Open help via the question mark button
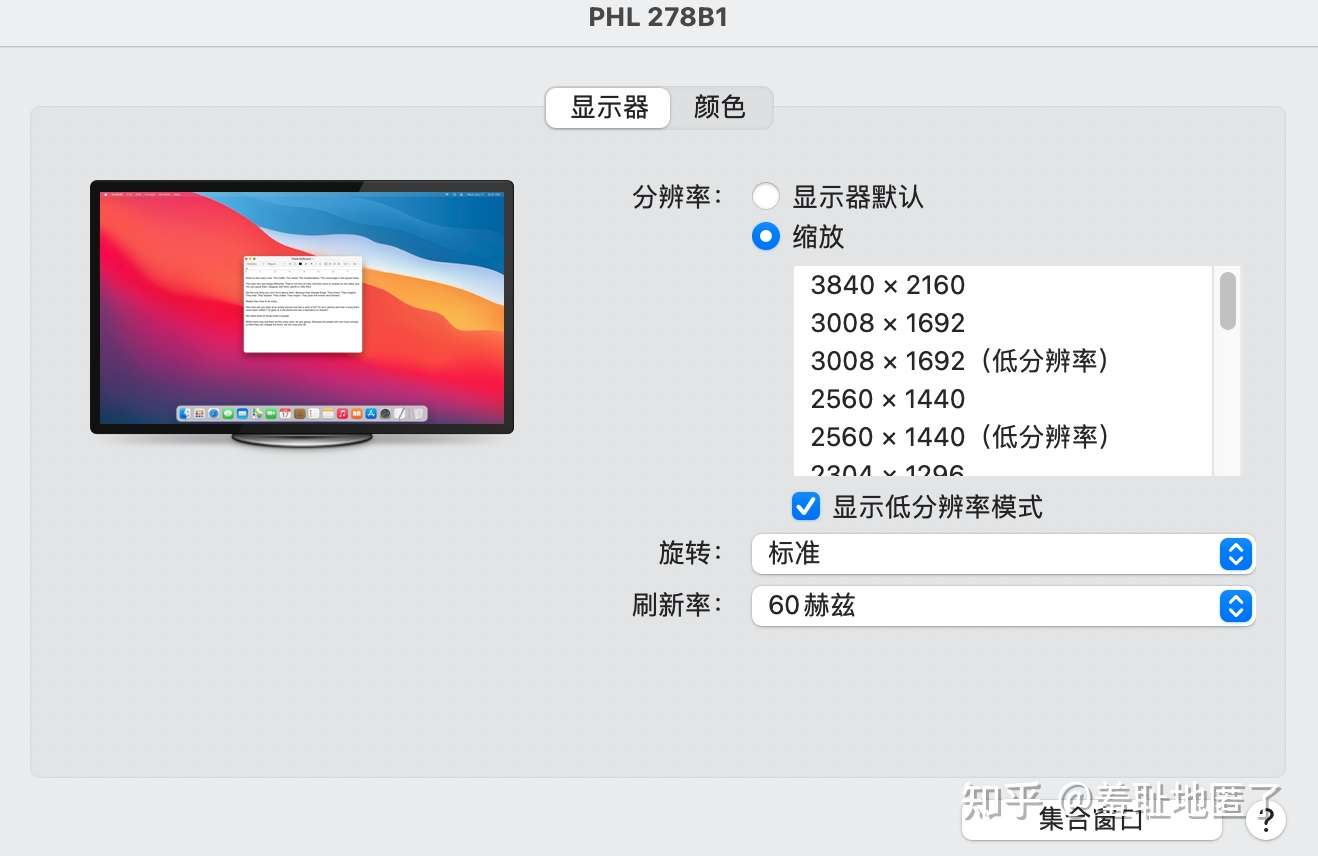 click(1265, 818)
